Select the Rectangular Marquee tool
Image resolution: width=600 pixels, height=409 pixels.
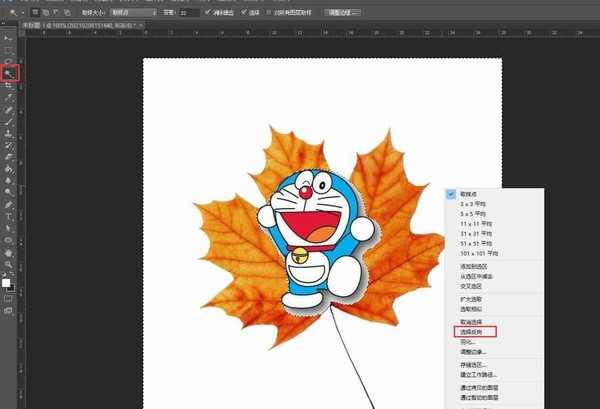[9, 49]
